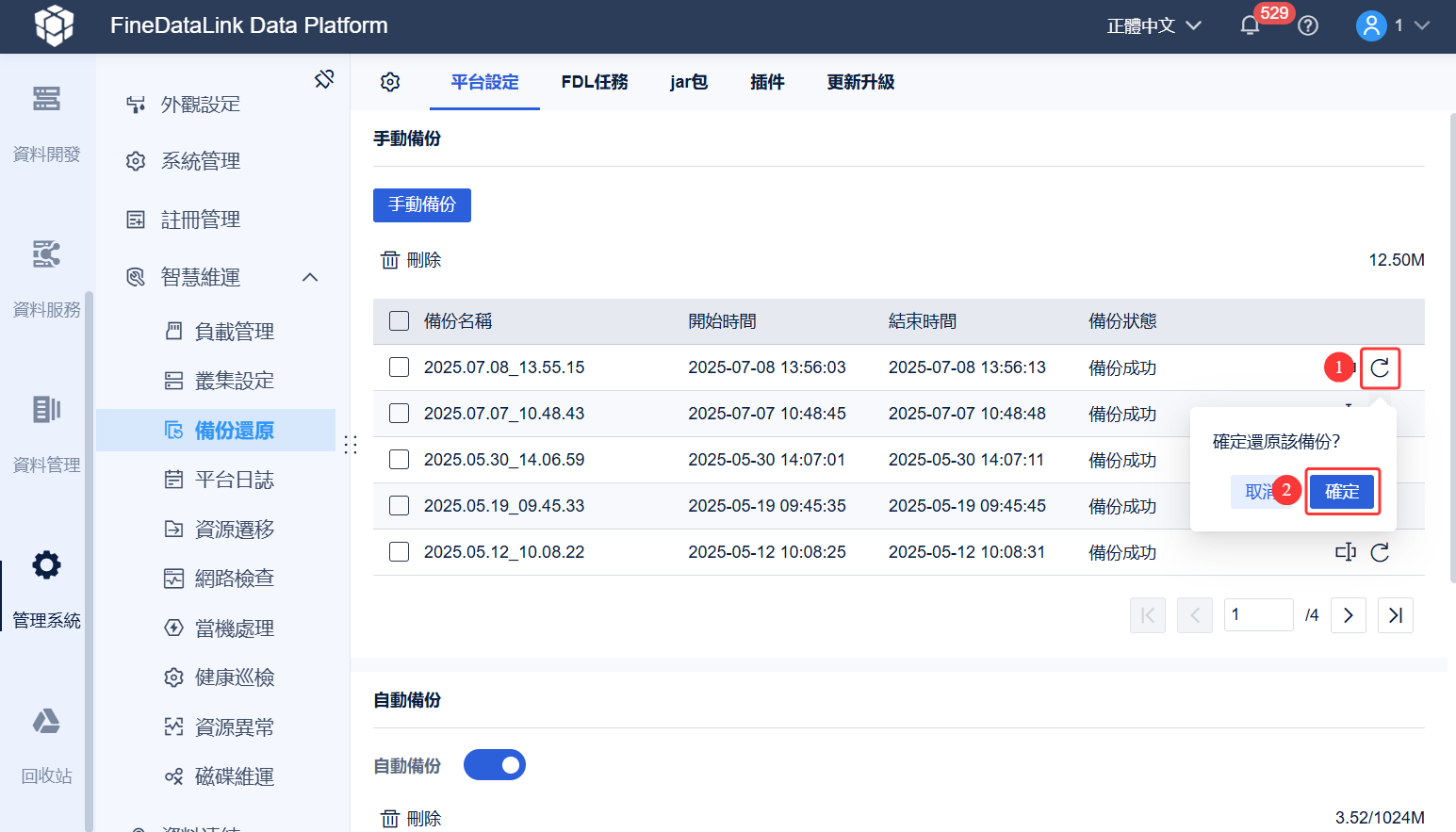Screen dimensions: 1456x832
Task: Switch to the 平台設定 tab
Action: click(x=484, y=82)
